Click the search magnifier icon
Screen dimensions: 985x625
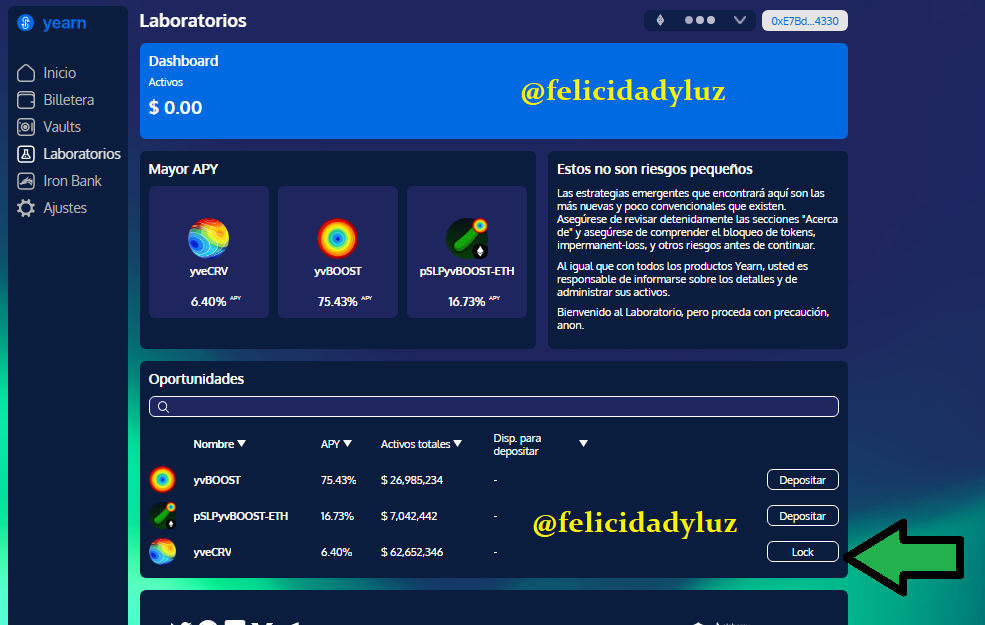pyautogui.click(x=163, y=407)
